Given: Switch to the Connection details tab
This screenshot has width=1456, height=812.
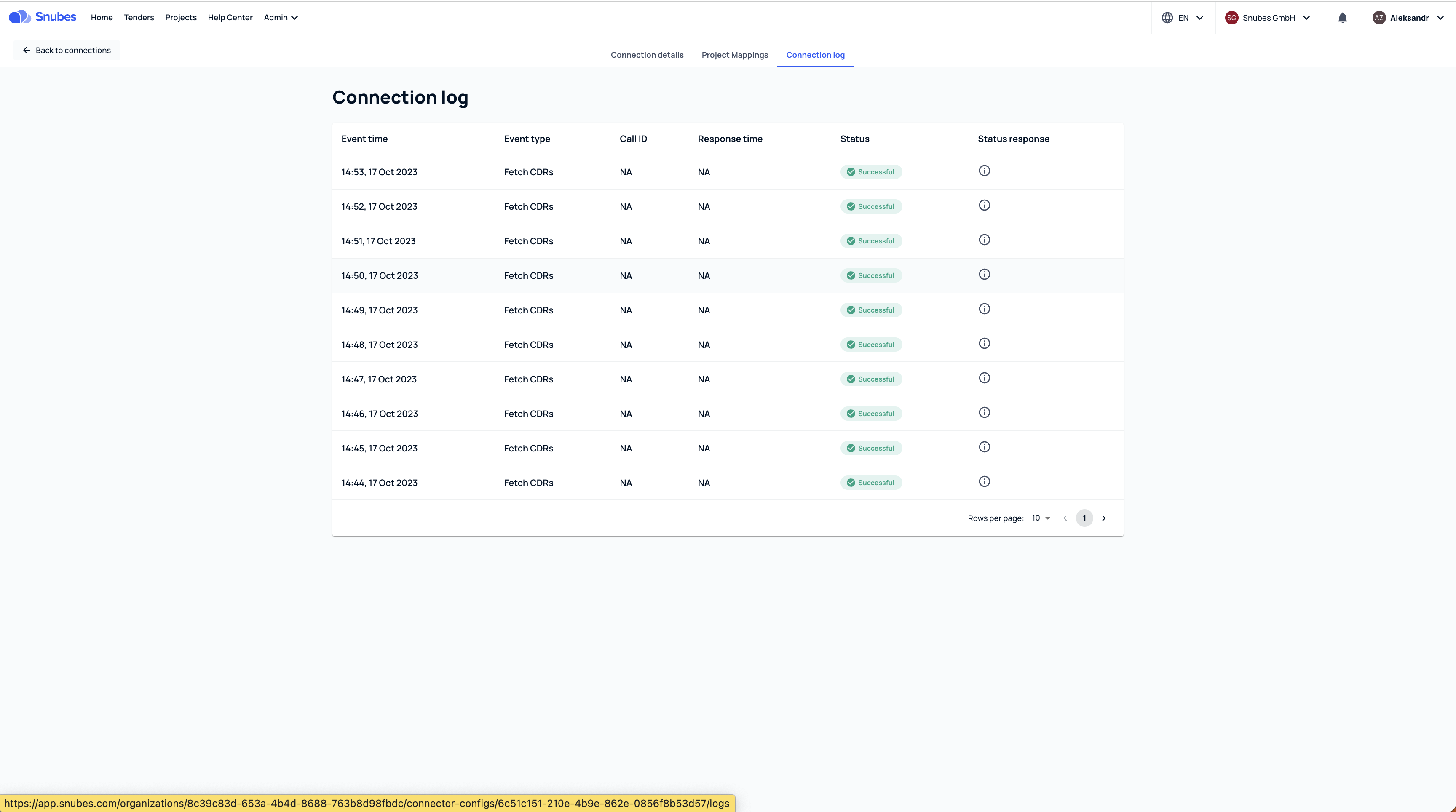Looking at the screenshot, I should tap(647, 55).
